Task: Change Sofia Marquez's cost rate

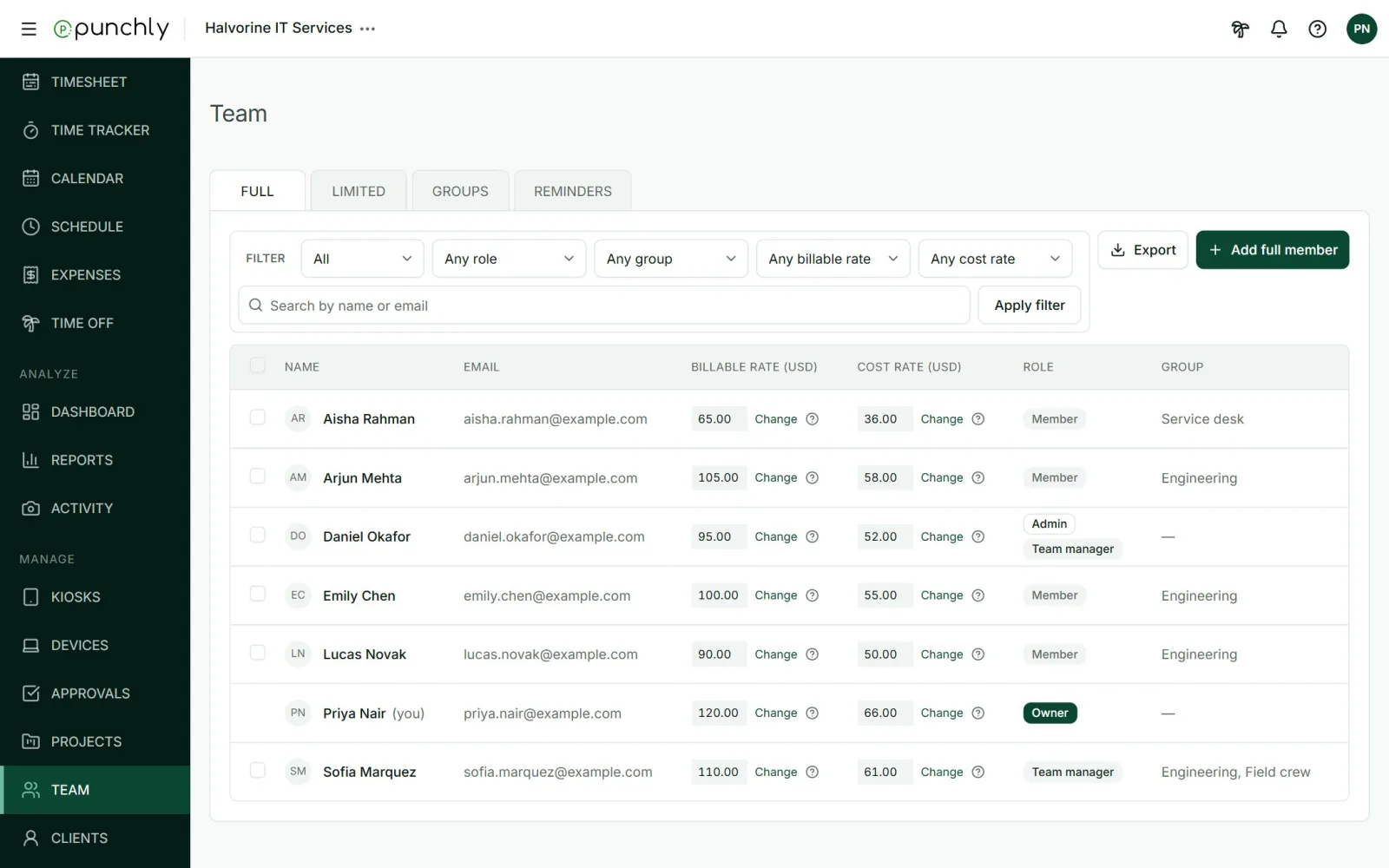Action: (942, 773)
